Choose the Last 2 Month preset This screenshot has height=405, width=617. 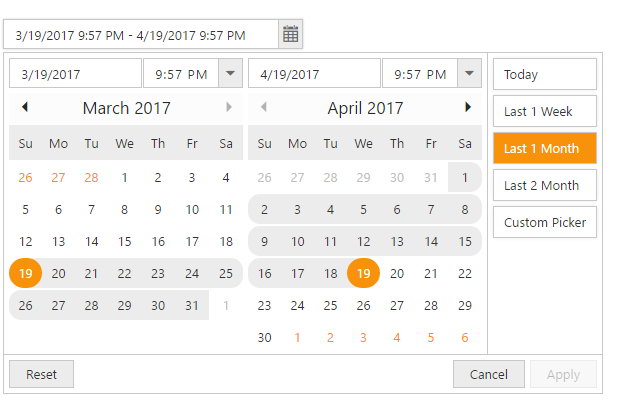544,185
